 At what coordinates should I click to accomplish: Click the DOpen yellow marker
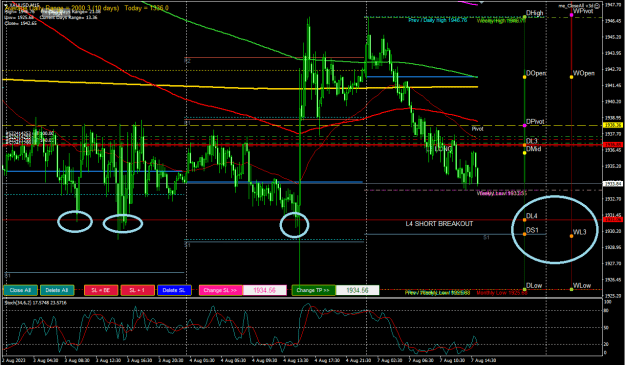(x=525, y=77)
